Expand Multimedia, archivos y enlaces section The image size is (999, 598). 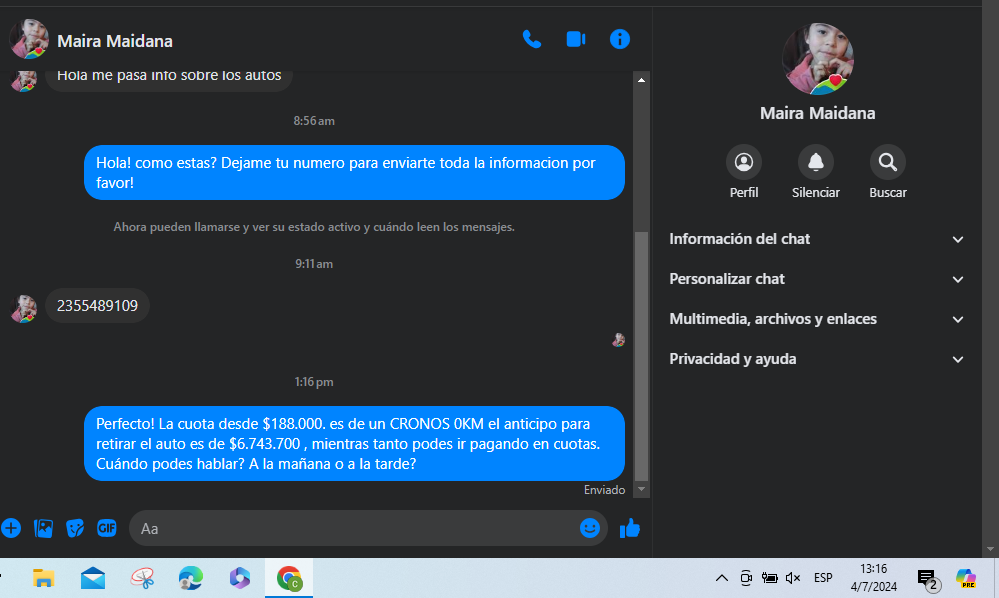[x=816, y=319]
